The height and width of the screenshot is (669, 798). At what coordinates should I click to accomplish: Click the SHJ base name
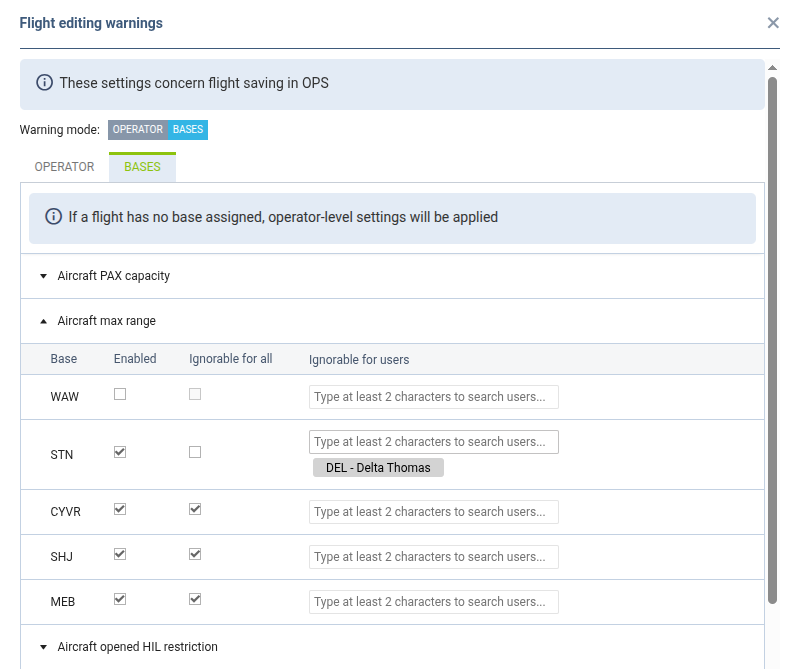coord(62,557)
